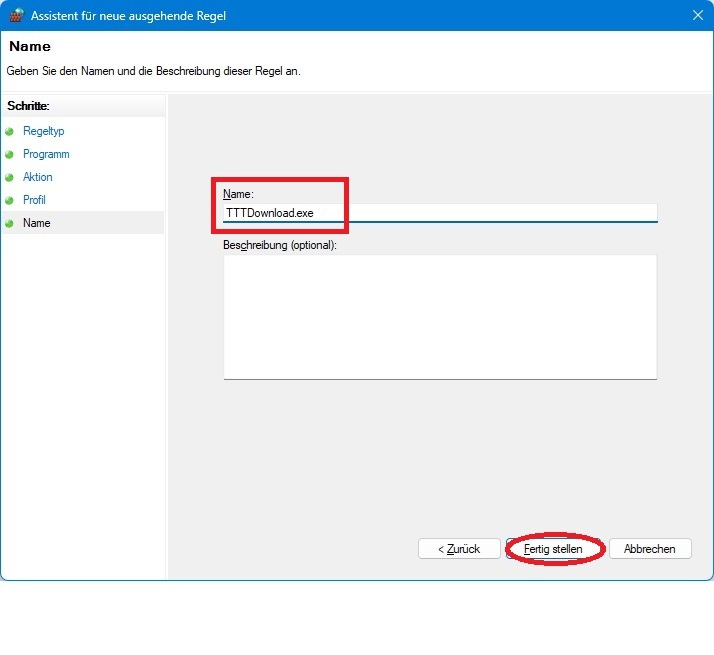The height and width of the screenshot is (655, 714).
Task: Cancel the wizard with Abbrechen
Action: click(650, 549)
